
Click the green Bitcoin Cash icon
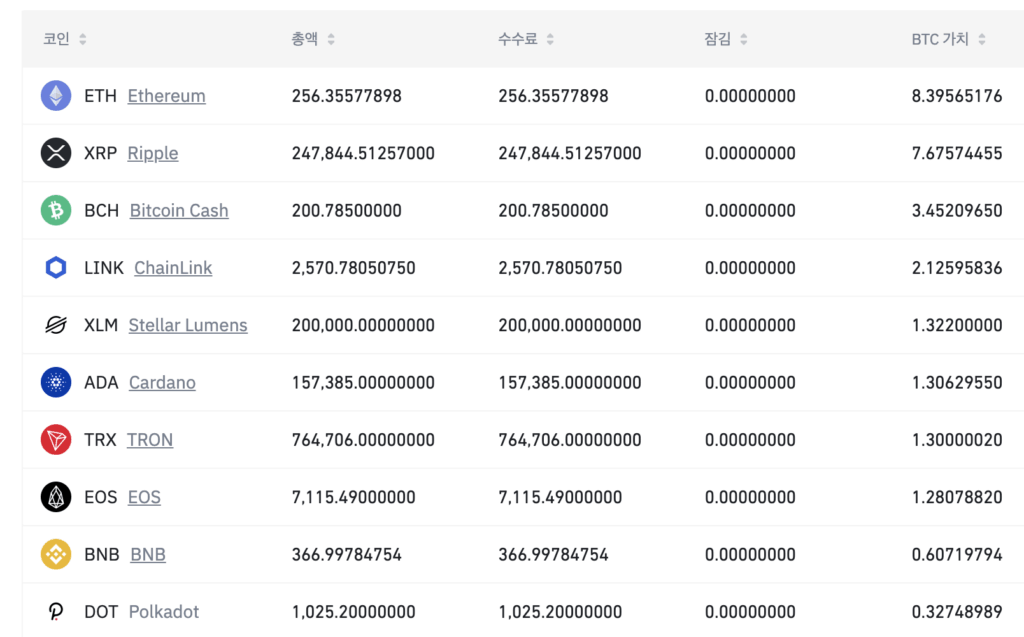click(56, 210)
